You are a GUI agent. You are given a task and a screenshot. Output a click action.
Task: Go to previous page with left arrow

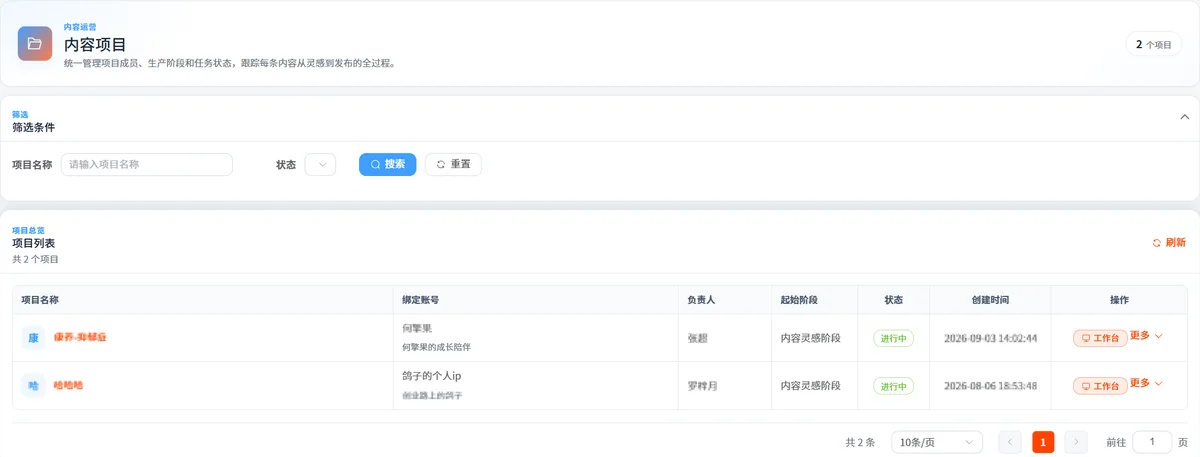(x=1010, y=442)
